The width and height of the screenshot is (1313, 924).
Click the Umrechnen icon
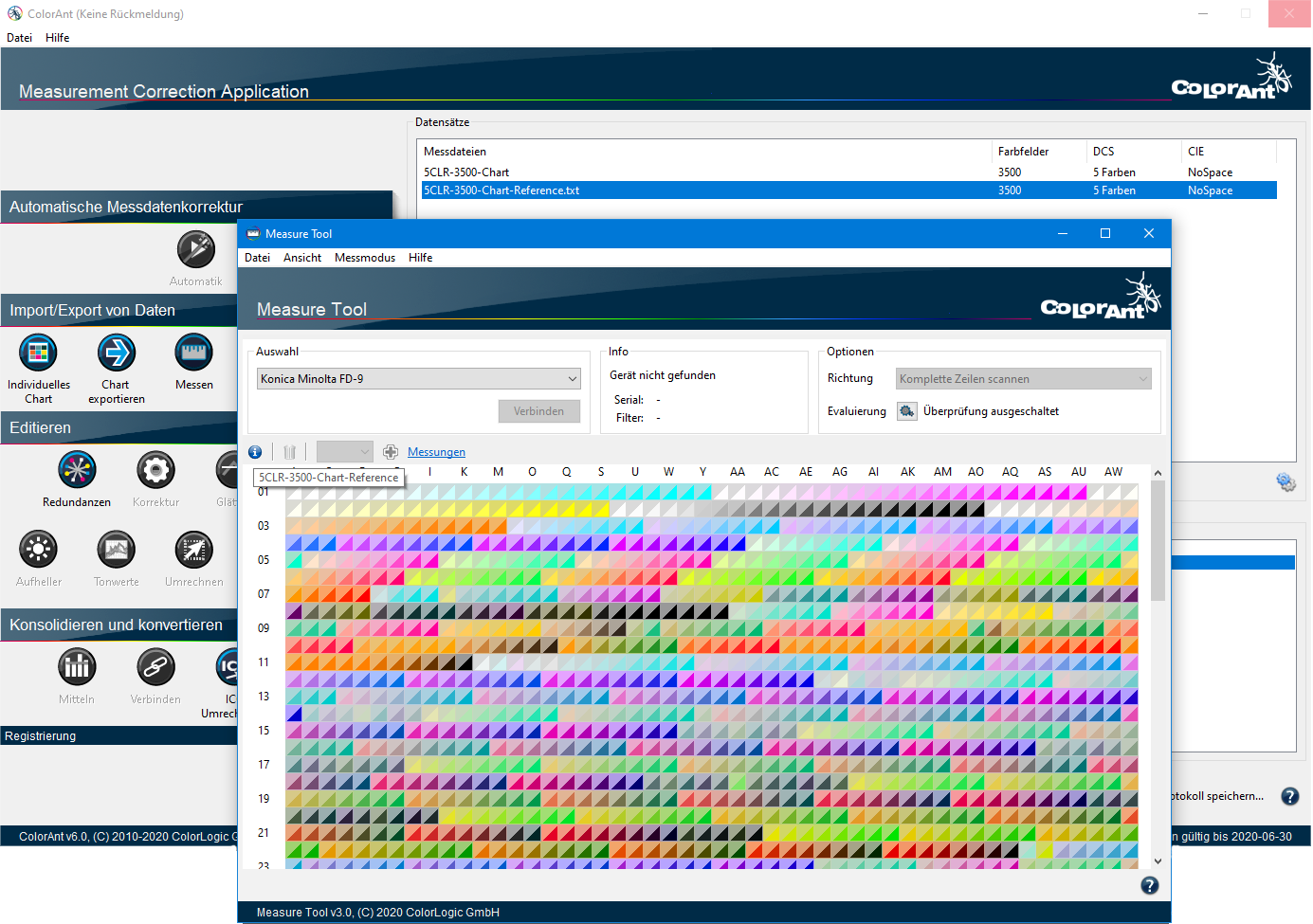193,550
